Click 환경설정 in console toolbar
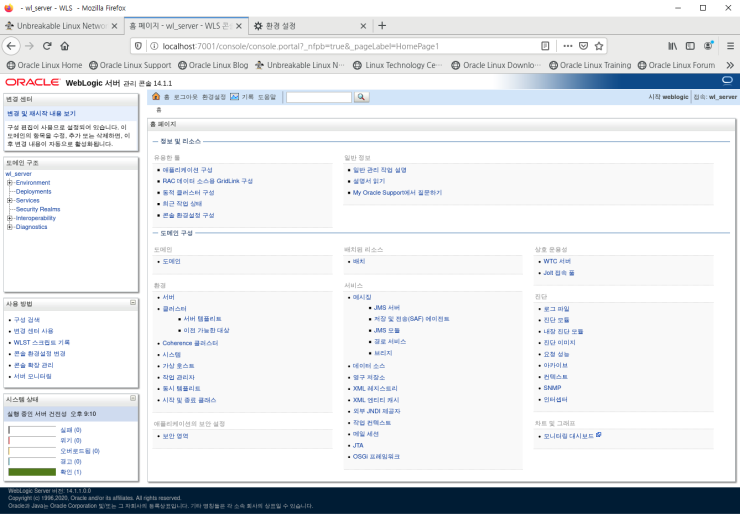 pyautogui.click(x=214, y=97)
